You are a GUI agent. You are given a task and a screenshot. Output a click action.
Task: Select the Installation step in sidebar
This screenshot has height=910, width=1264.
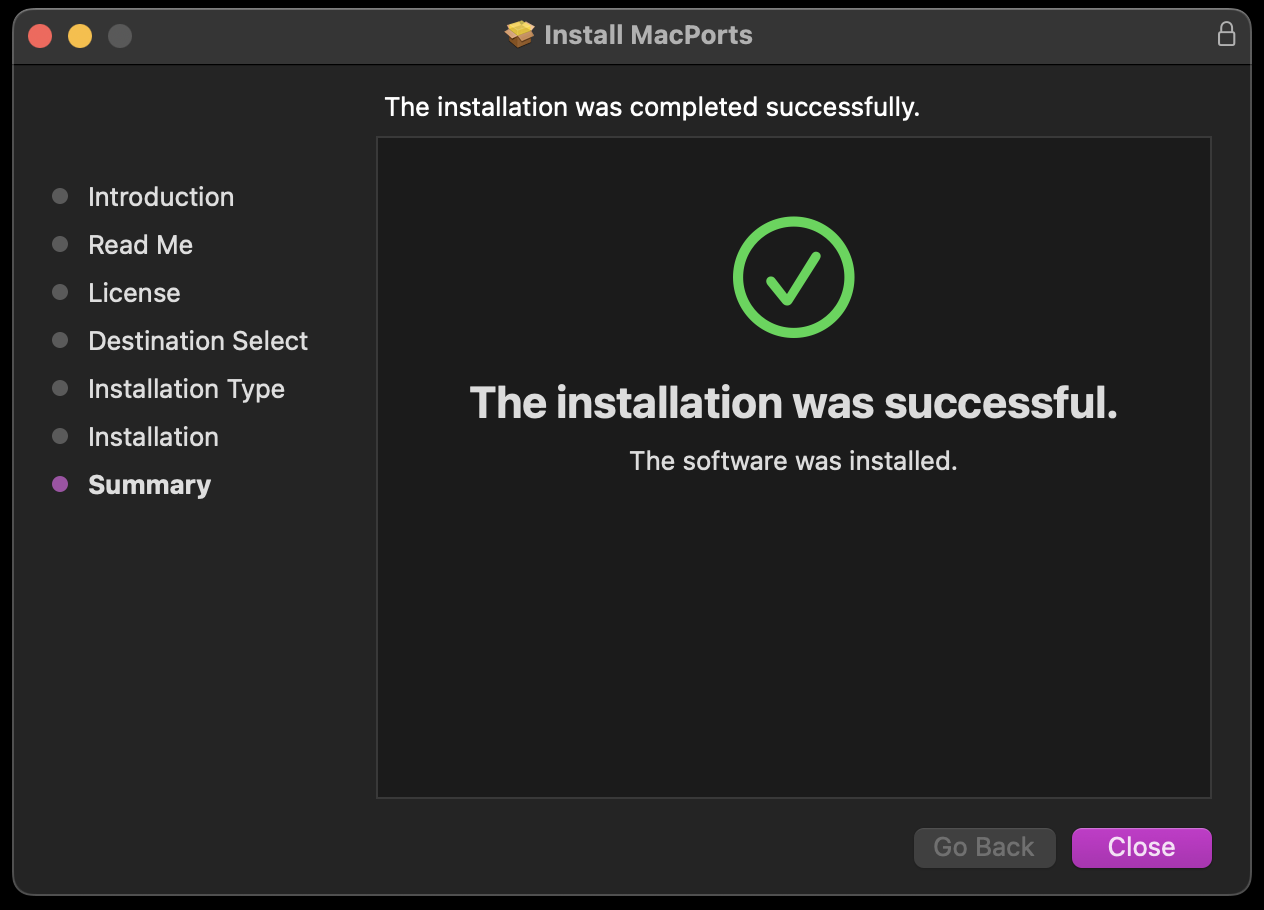153,437
